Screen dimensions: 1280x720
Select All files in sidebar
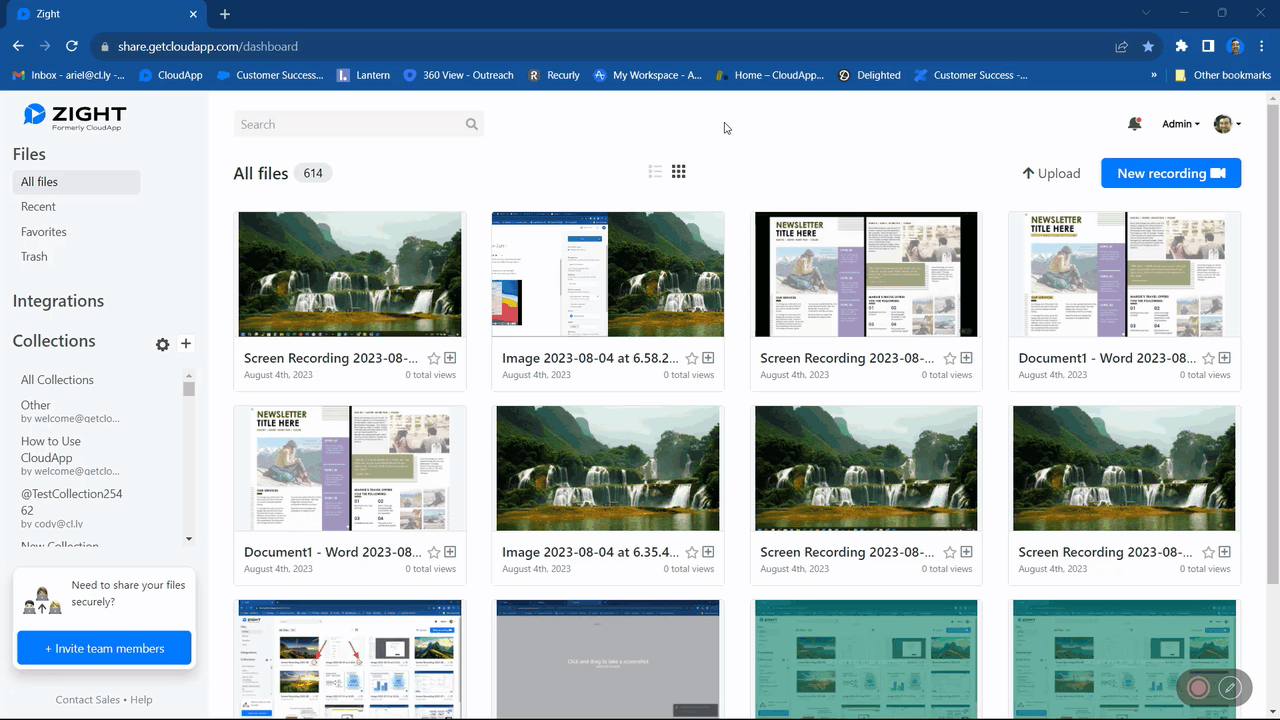coord(77,182)
